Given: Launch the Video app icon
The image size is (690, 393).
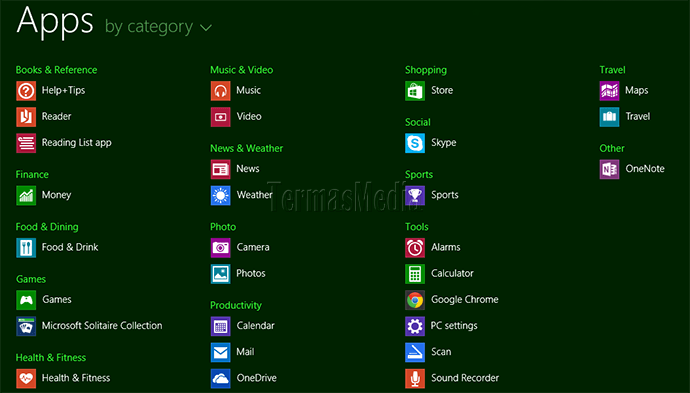Looking at the screenshot, I should (x=220, y=117).
